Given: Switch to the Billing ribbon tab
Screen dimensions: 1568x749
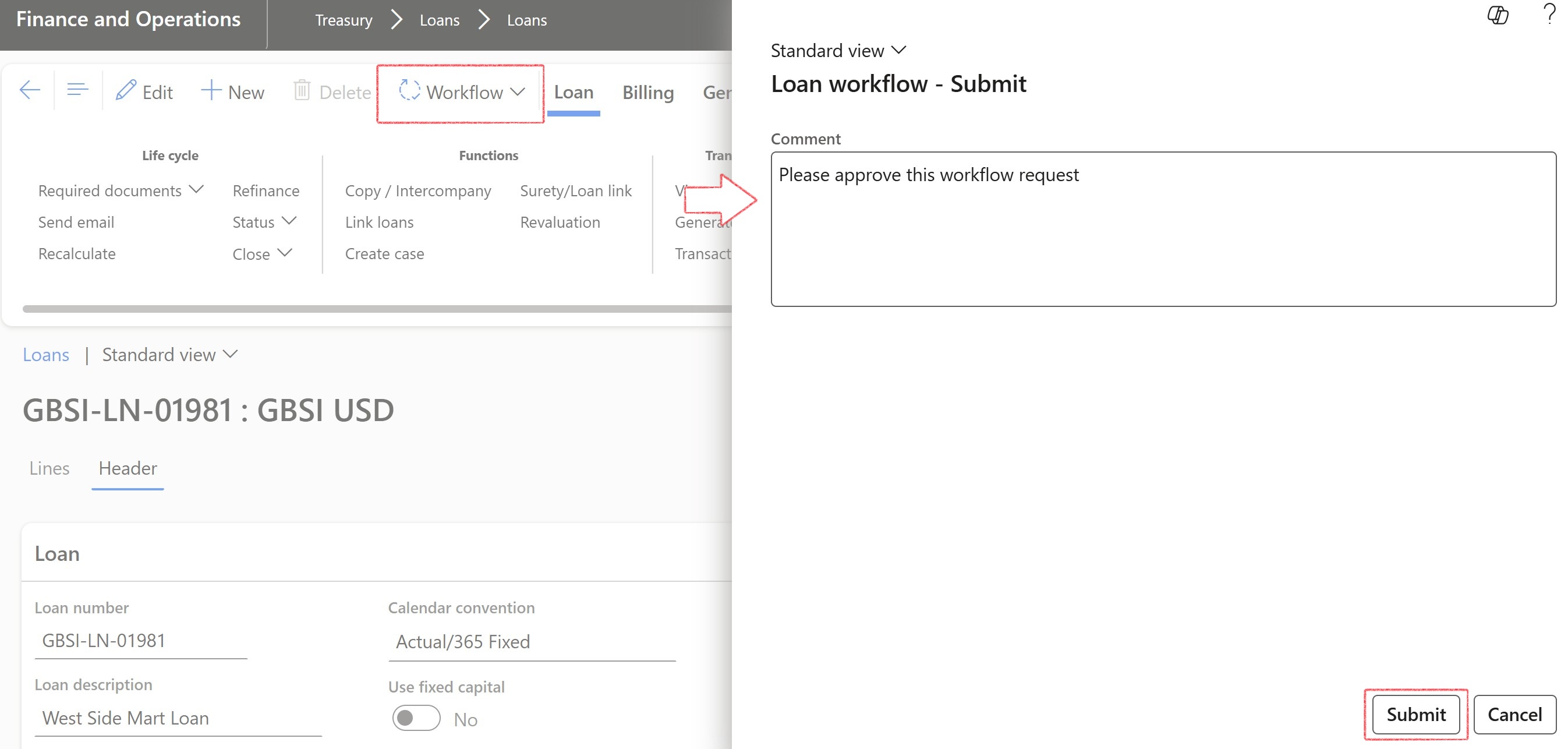Looking at the screenshot, I should click(647, 93).
